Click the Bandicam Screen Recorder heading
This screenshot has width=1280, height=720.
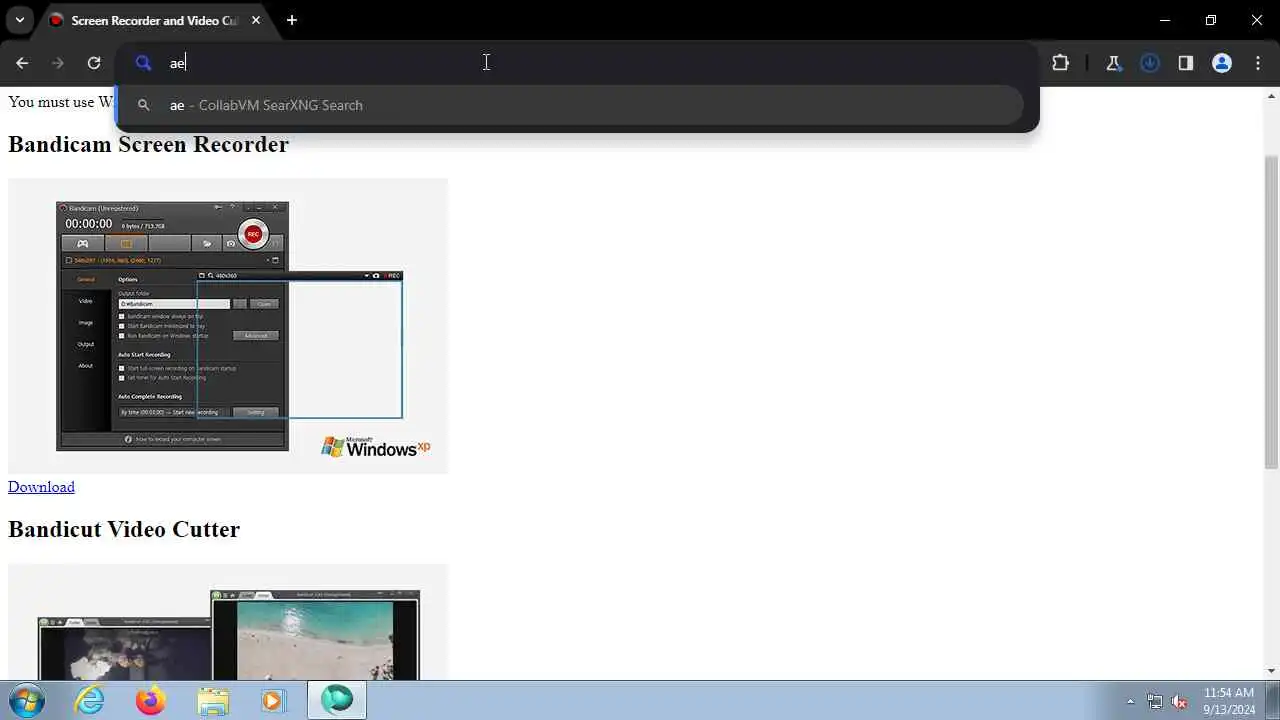(148, 144)
